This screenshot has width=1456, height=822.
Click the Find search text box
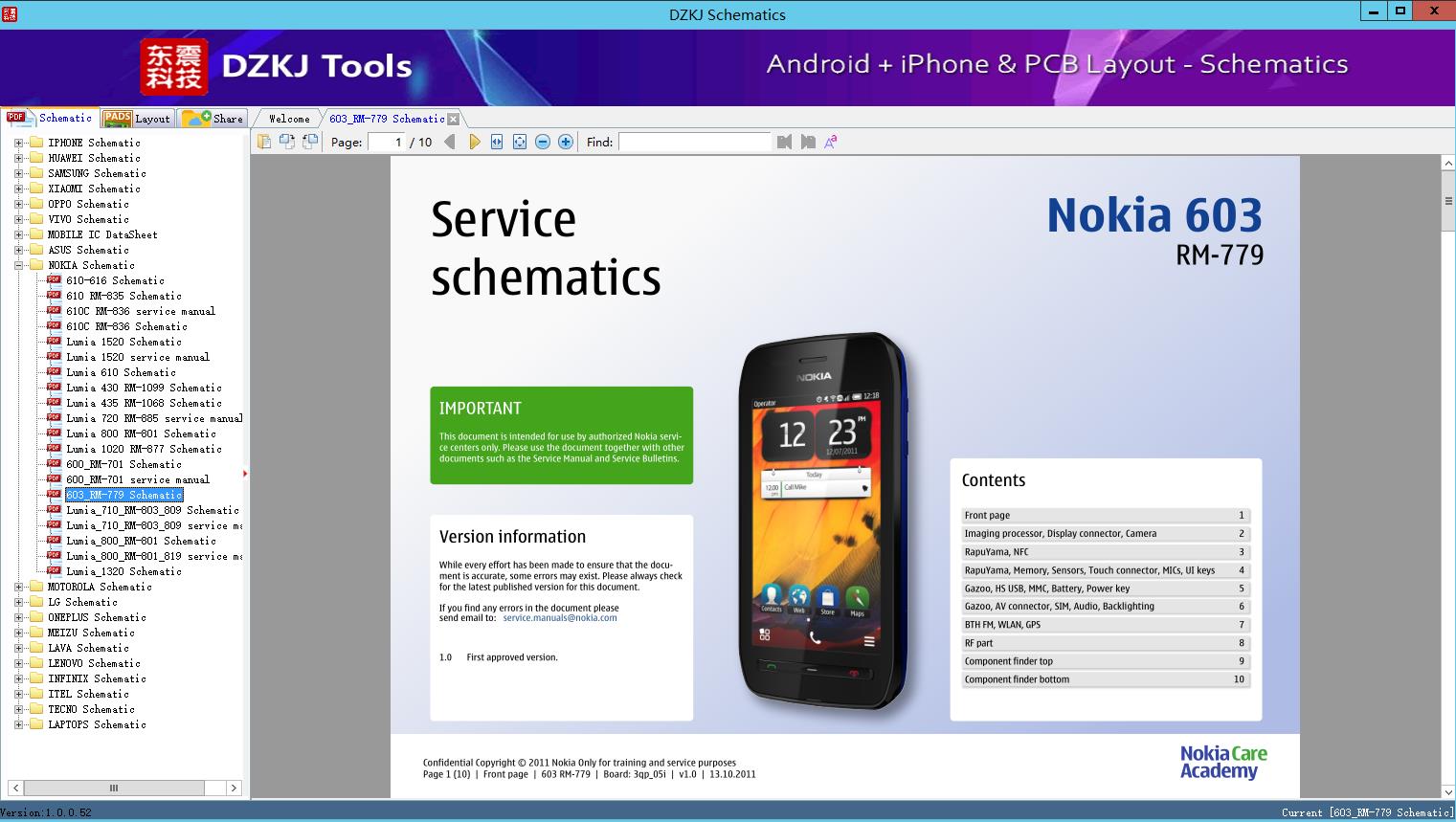coord(694,142)
